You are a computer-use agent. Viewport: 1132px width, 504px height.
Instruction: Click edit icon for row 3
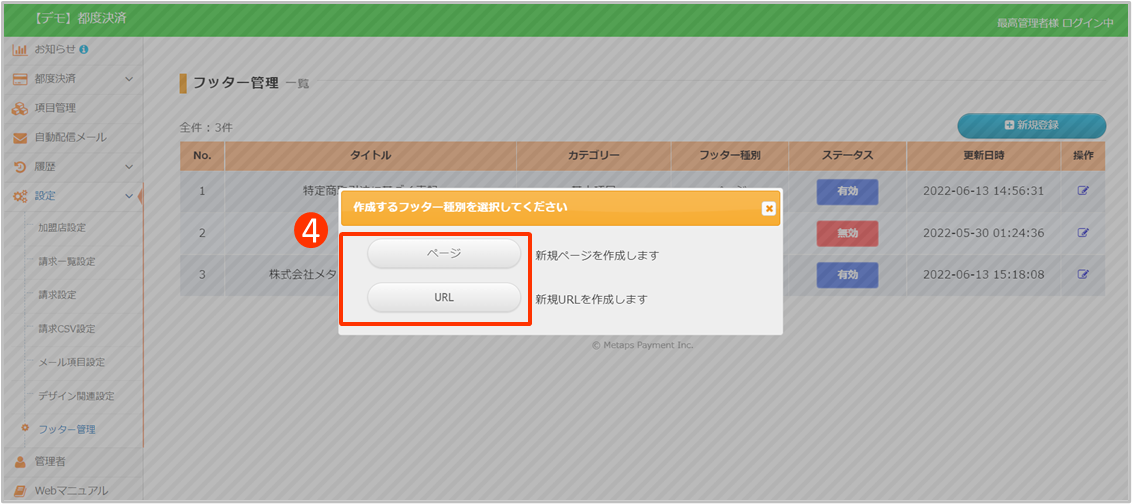pos(1083,274)
